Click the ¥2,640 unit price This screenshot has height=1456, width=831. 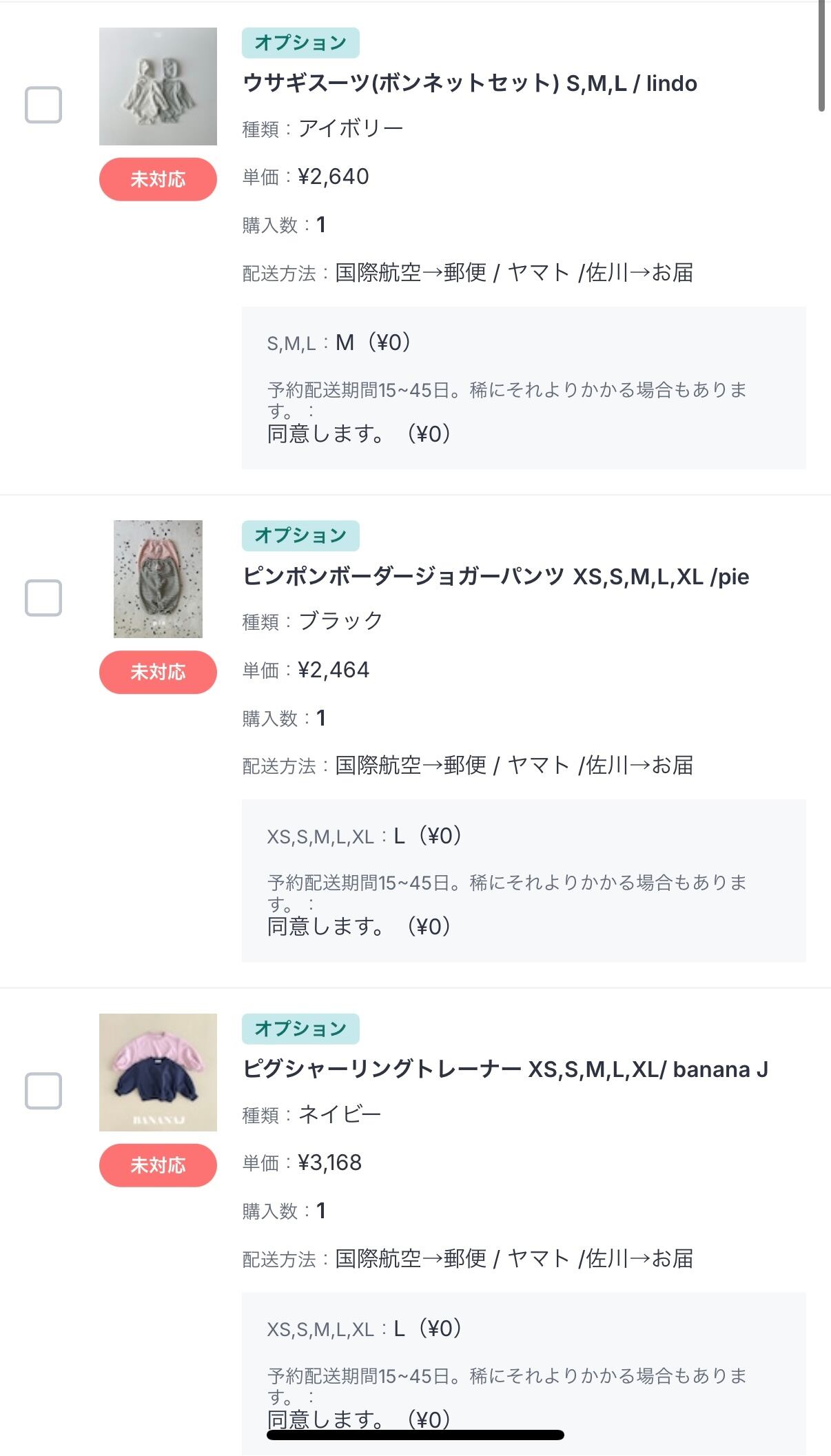(x=334, y=176)
